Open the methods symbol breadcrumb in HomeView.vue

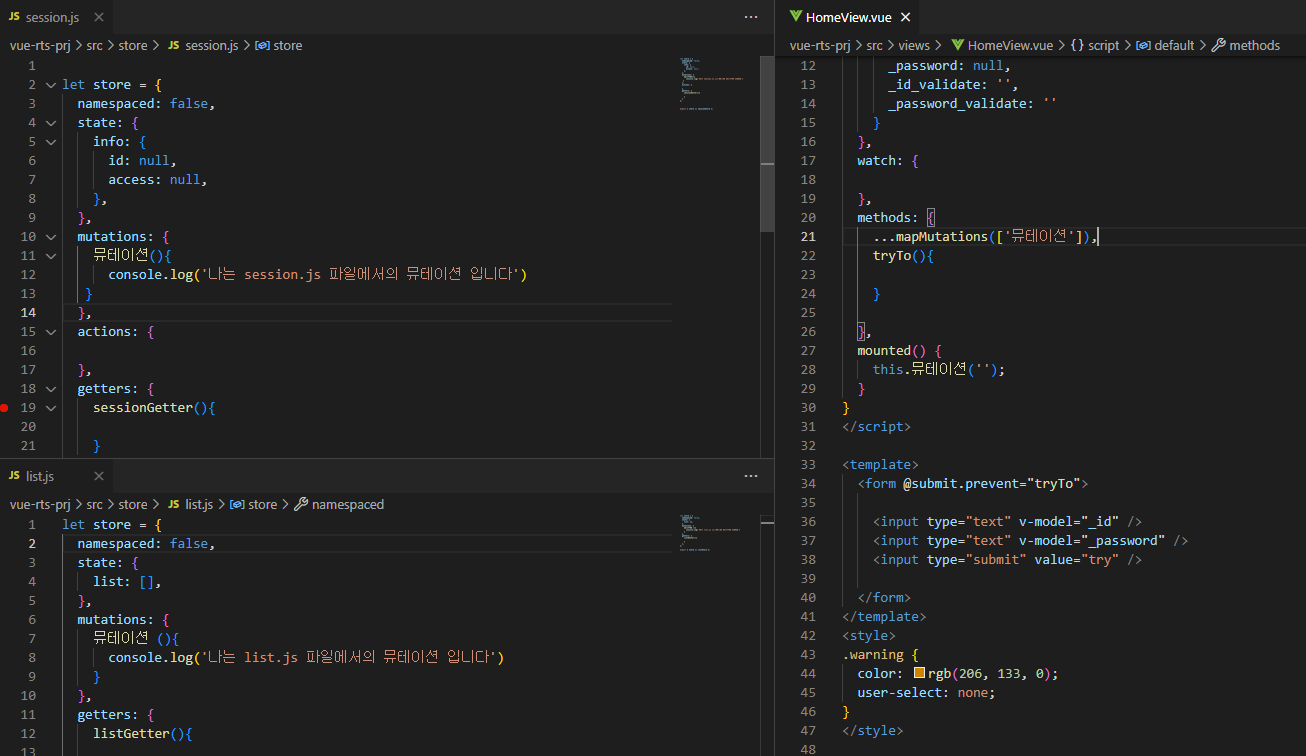pyautogui.click(x=1246, y=45)
